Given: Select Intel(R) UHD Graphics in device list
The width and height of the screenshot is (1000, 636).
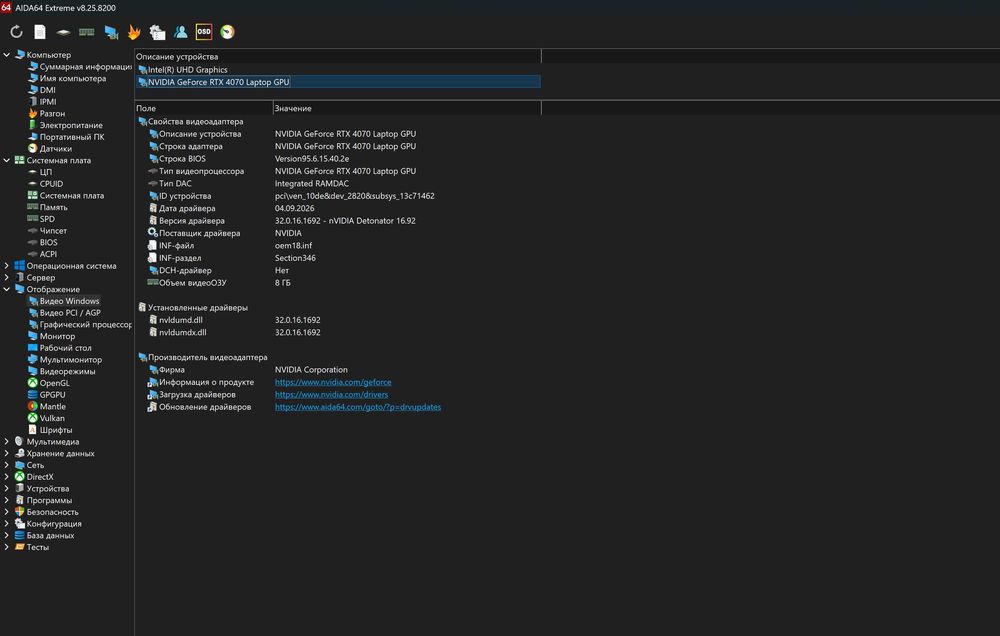Looking at the screenshot, I should pos(188,70).
